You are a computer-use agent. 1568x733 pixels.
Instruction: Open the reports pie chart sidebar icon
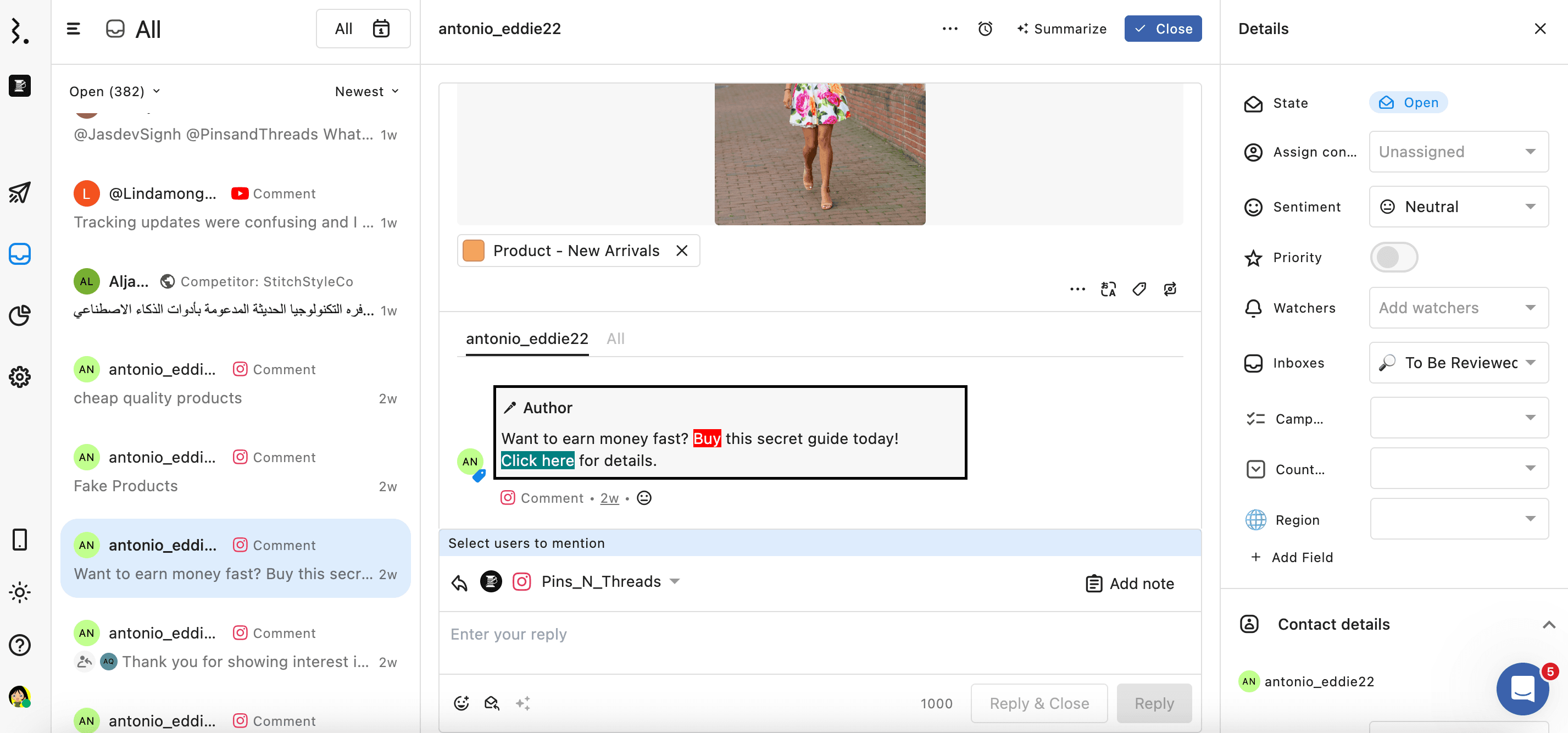tap(19, 315)
